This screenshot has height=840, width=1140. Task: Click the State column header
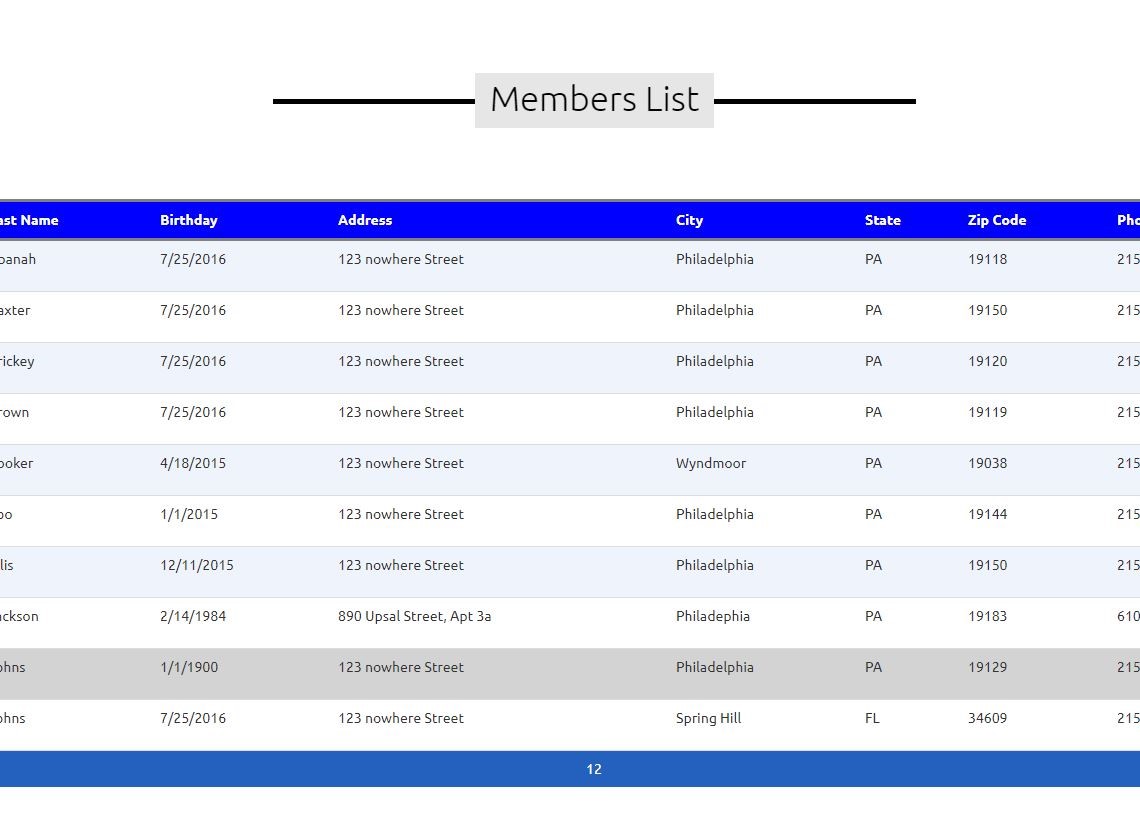[882, 220]
